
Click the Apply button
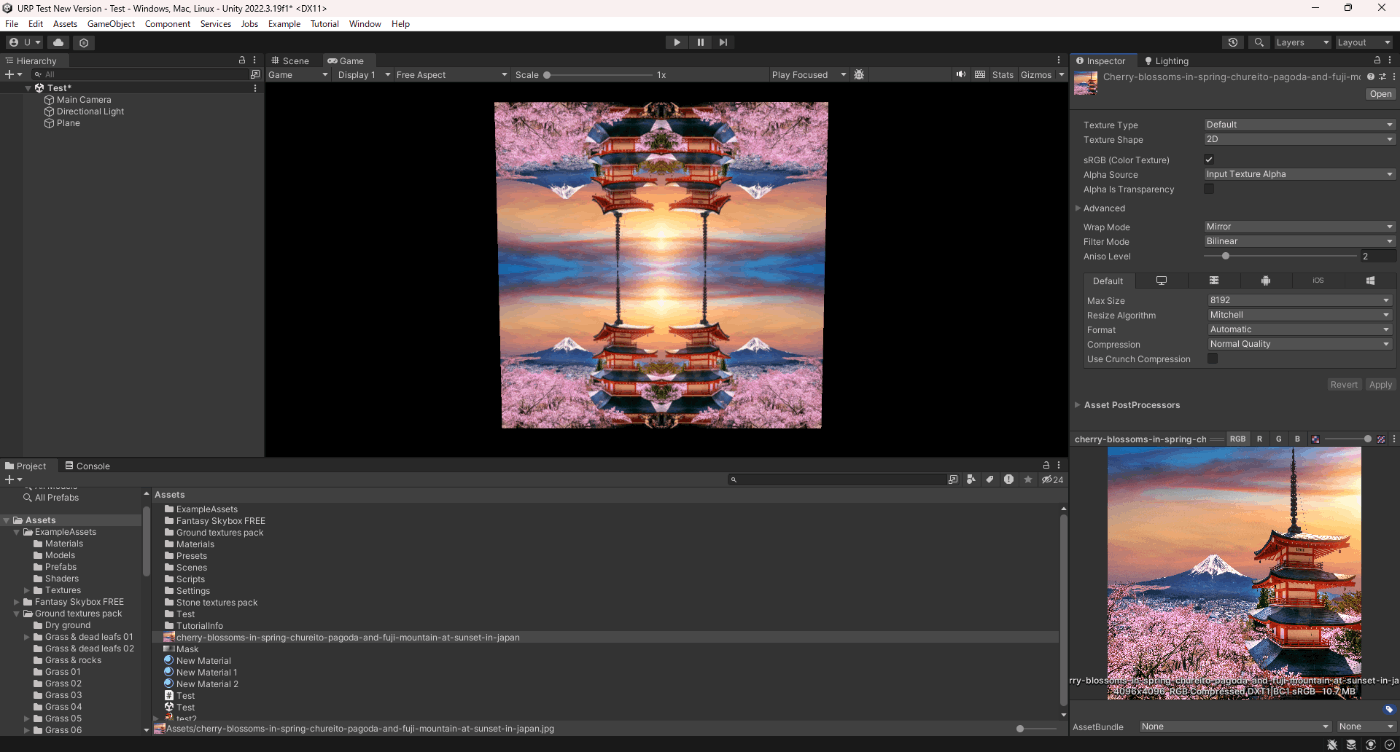pyautogui.click(x=1380, y=385)
